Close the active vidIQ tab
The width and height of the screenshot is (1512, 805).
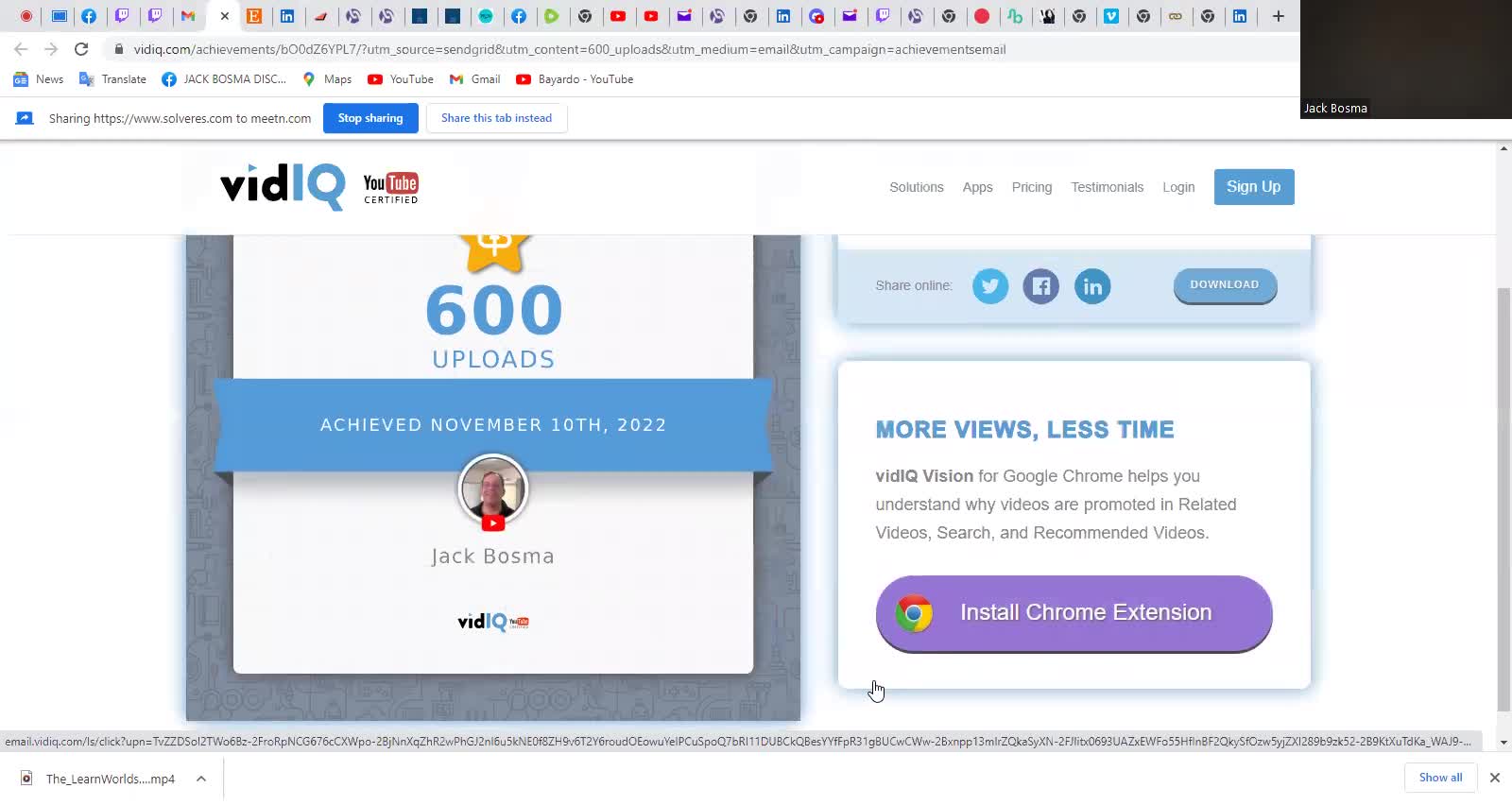tap(225, 16)
